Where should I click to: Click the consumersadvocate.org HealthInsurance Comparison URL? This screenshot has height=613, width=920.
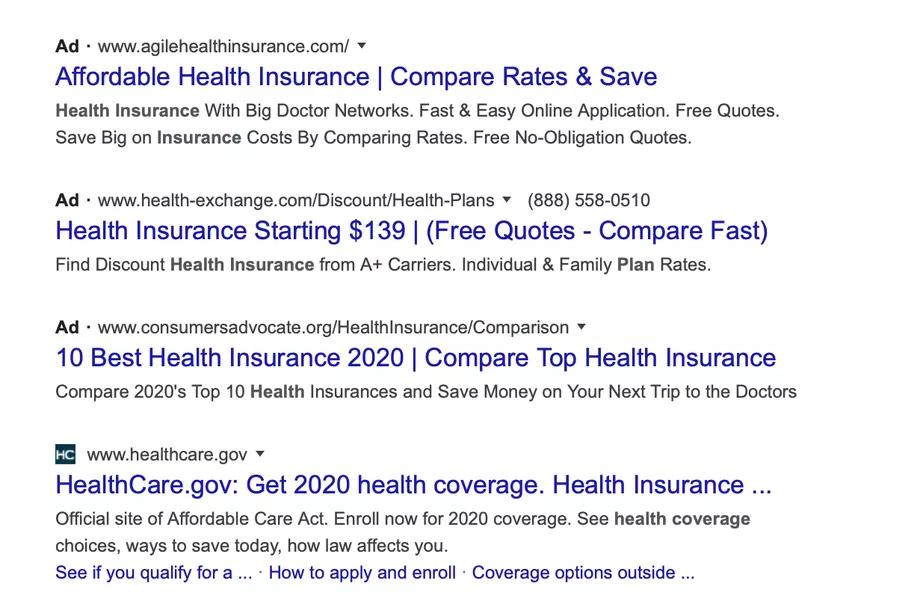[x=333, y=327]
